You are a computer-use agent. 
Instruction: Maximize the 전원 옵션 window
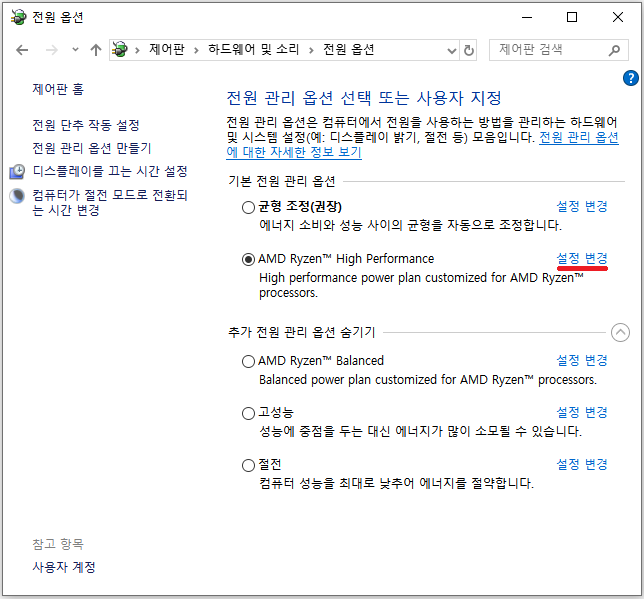click(572, 17)
